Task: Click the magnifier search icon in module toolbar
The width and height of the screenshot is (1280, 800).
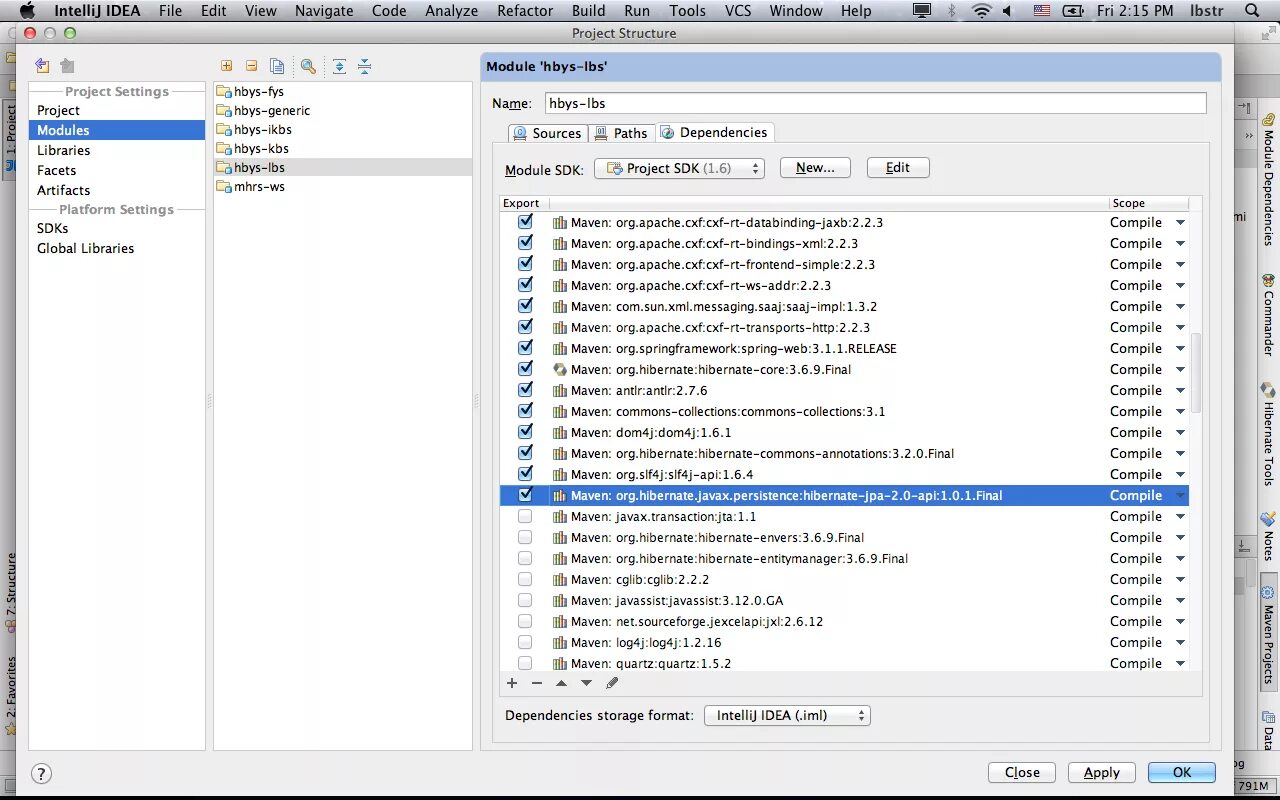Action: pyautogui.click(x=308, y=66)
